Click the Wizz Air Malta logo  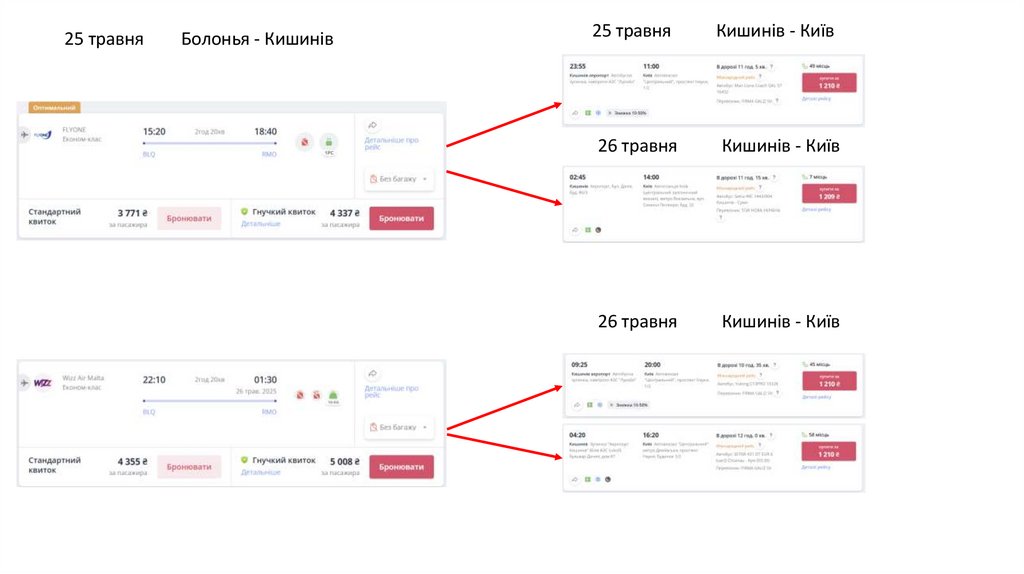tap(42, 382)
